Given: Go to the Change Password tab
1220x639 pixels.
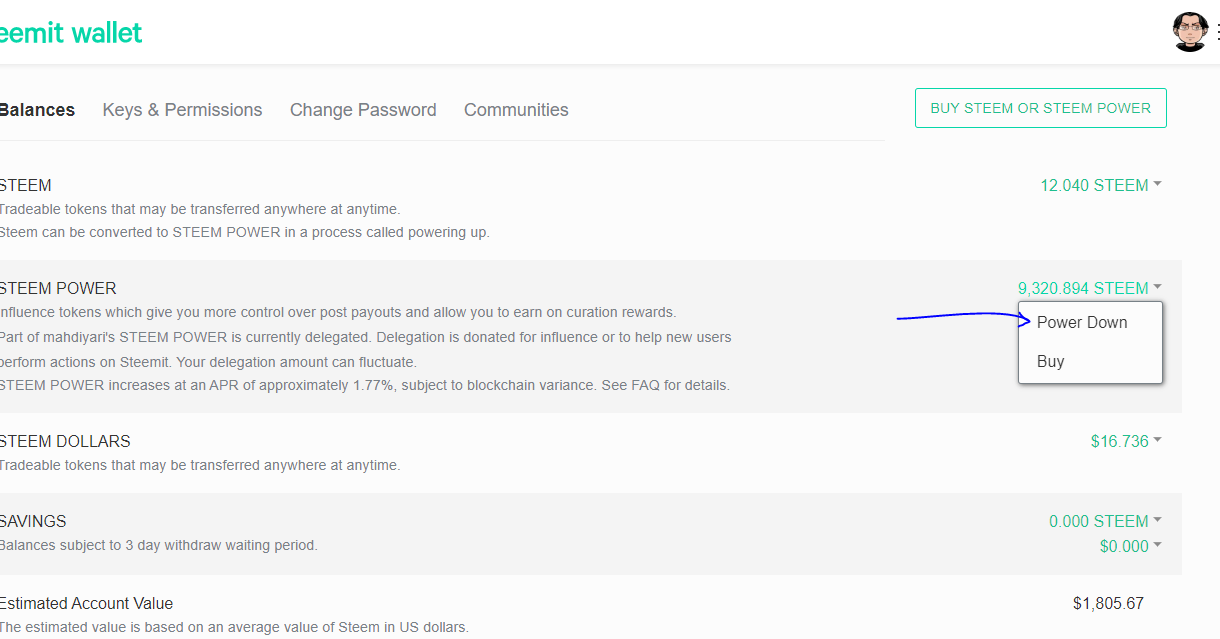Looking at the screenshot, I should pos(363,110).
